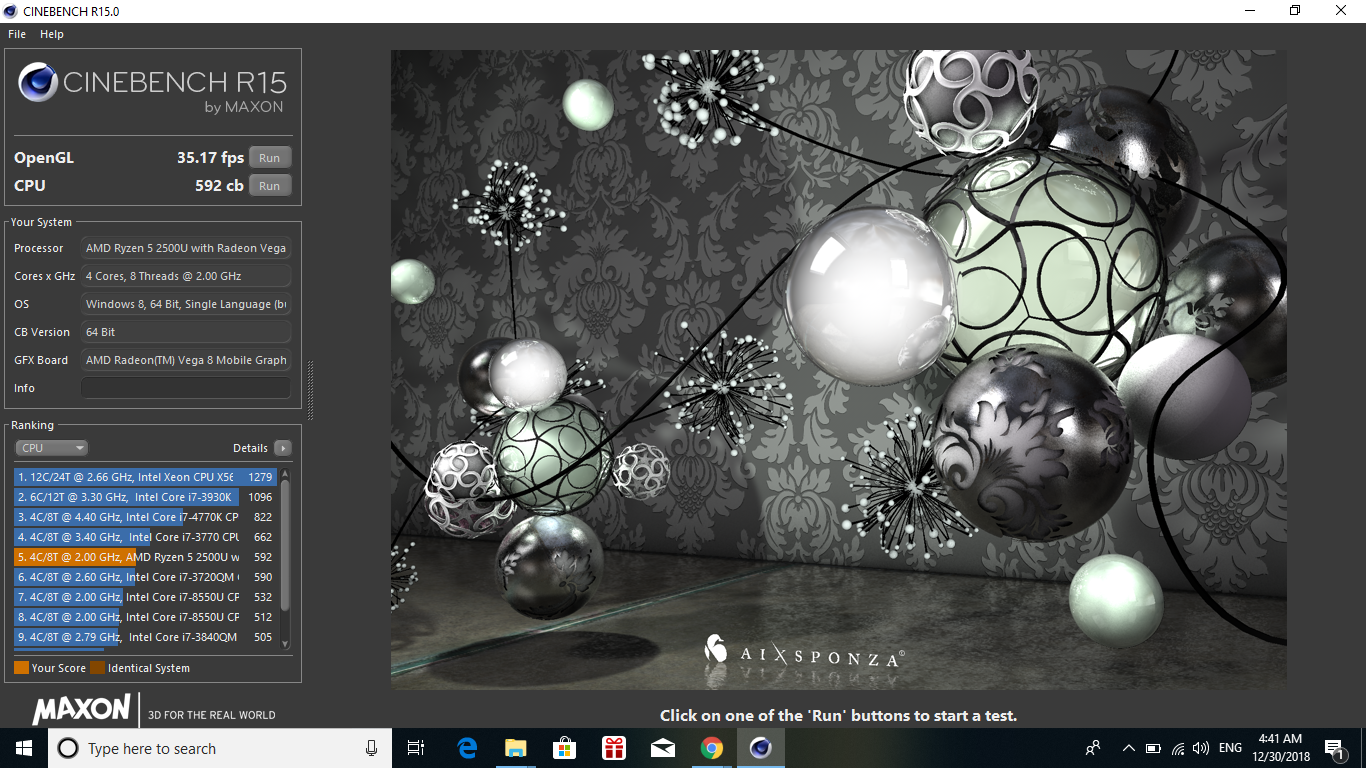Click the Processor field AMD Ryzen 5 2500U
The width and height of the screenshot is (1366, 768).
186,248
